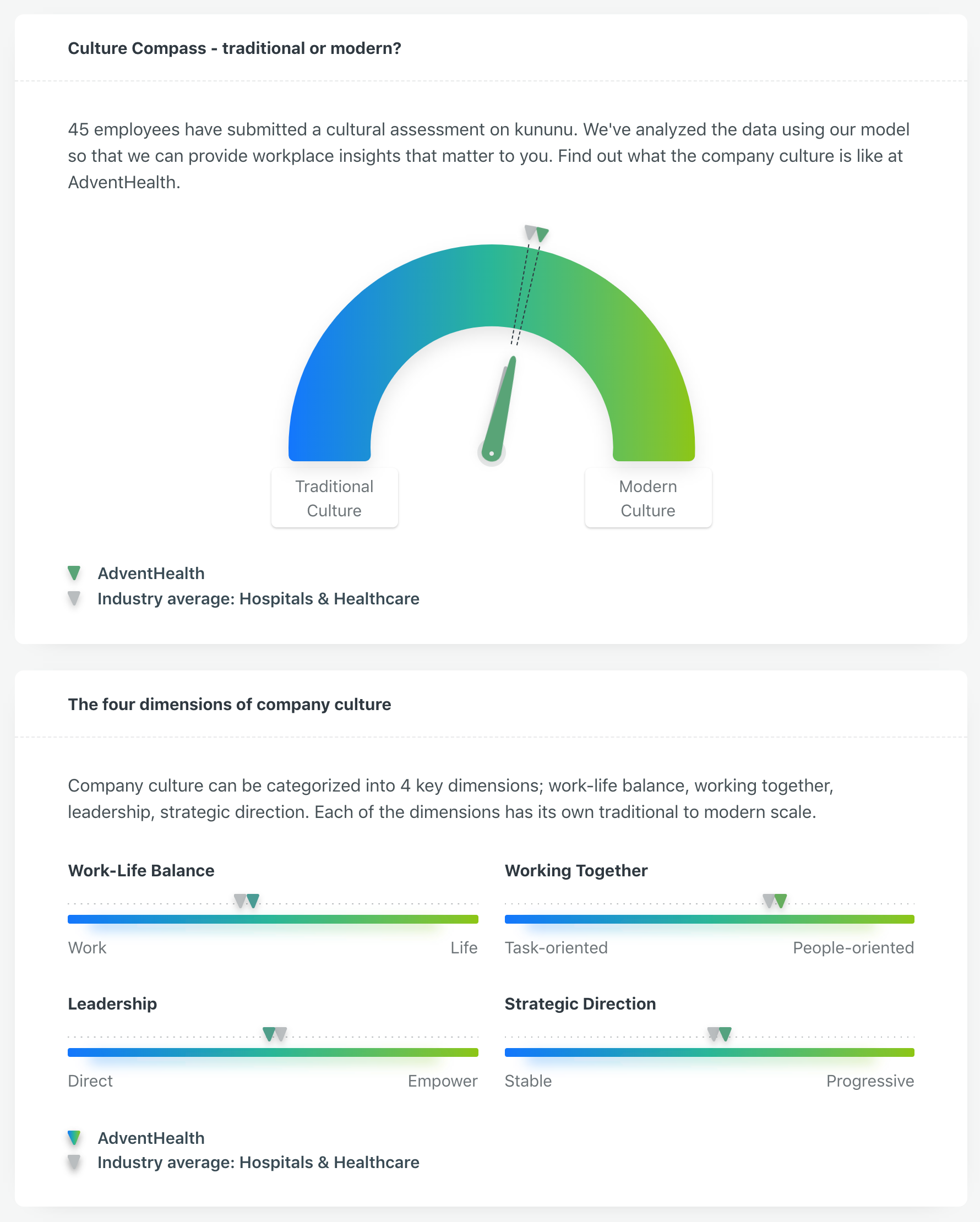
Task: Click the Traditional Culture label box
Action: tap(334, 498)
